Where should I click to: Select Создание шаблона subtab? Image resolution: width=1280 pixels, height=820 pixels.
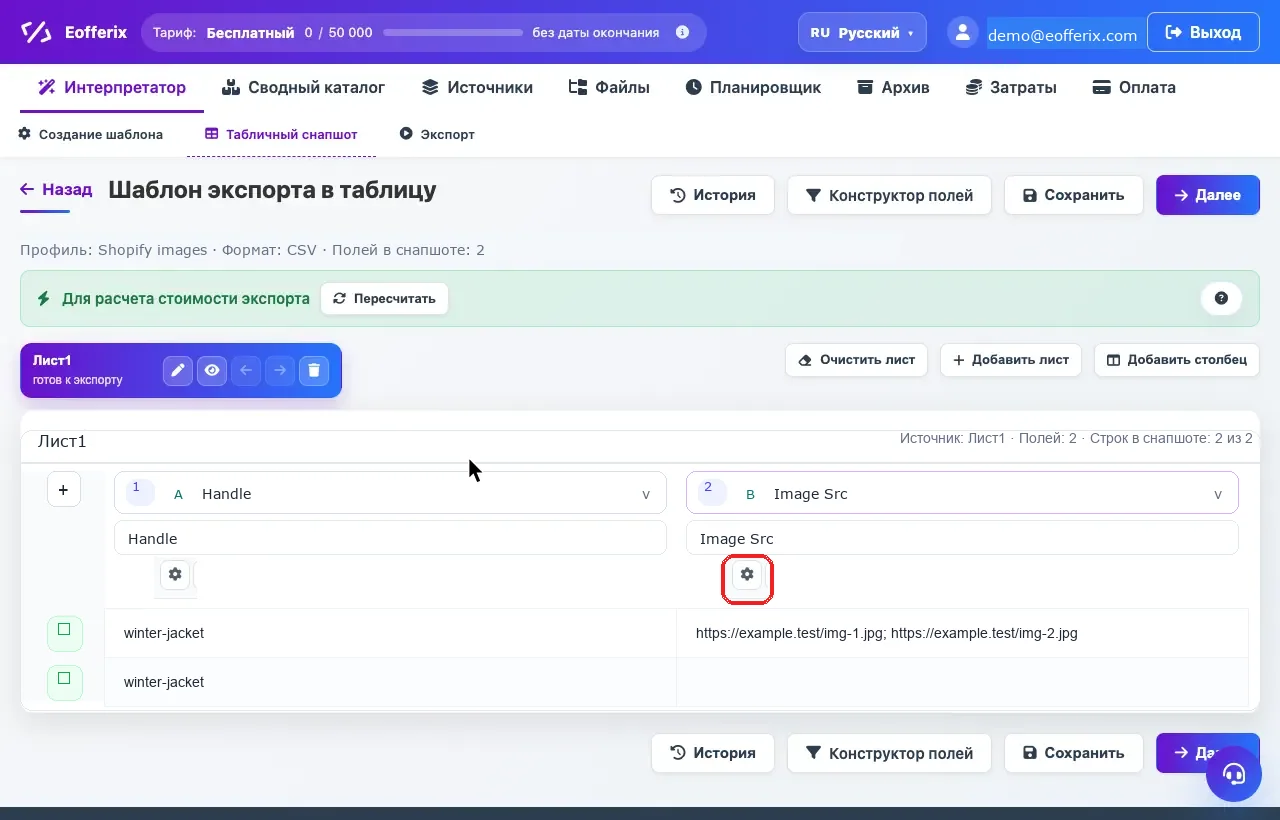click(91, 134)
